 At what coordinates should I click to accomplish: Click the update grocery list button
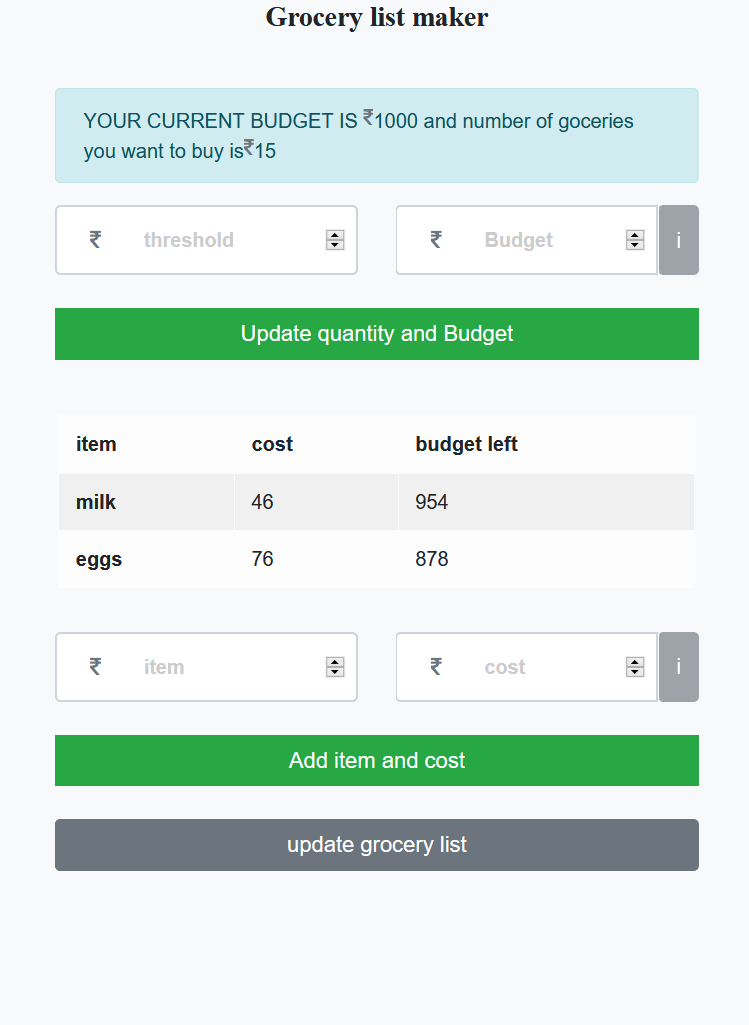pos(377,845)
